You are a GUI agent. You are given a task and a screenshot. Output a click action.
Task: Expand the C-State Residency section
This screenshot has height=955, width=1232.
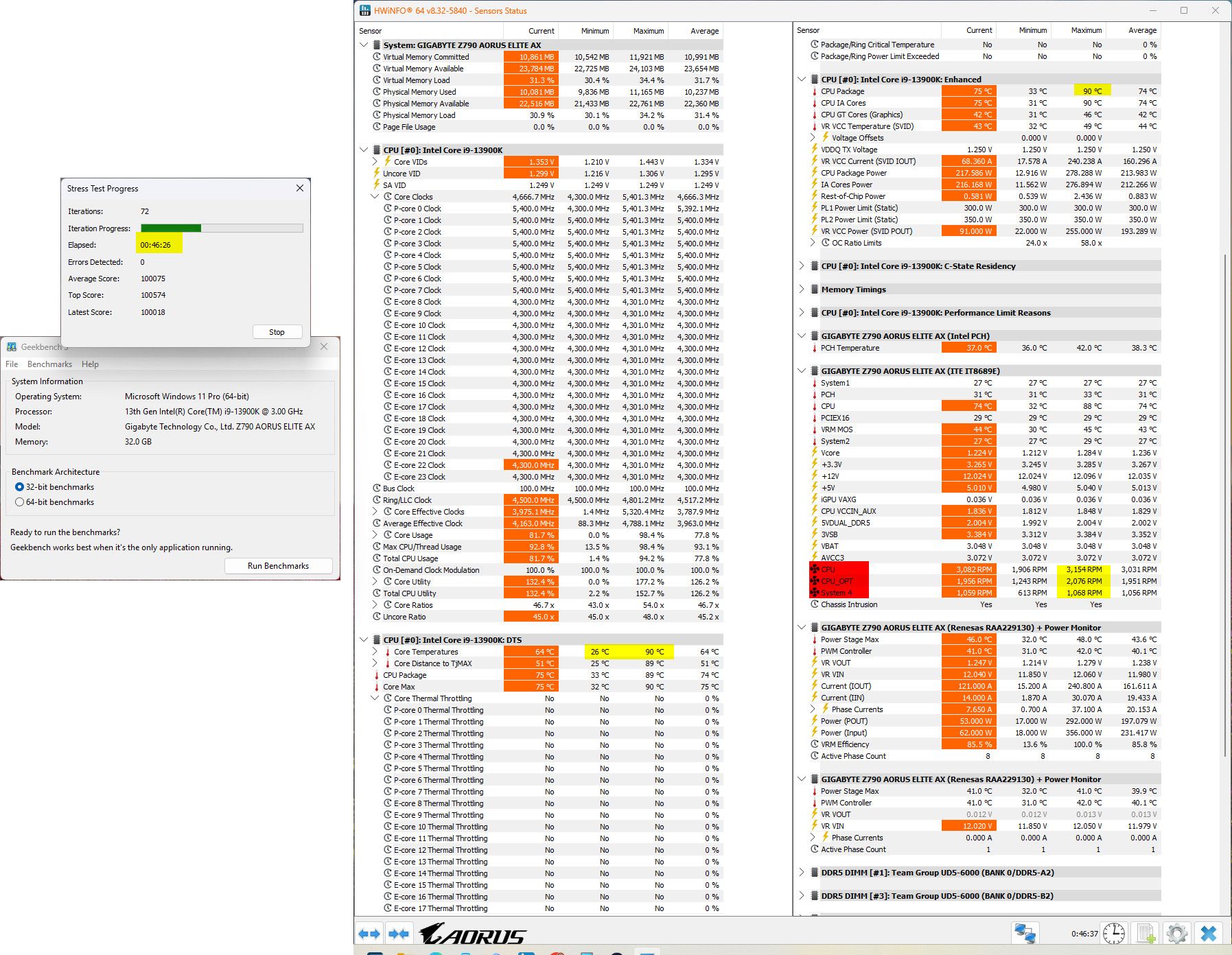coord(802,266)
